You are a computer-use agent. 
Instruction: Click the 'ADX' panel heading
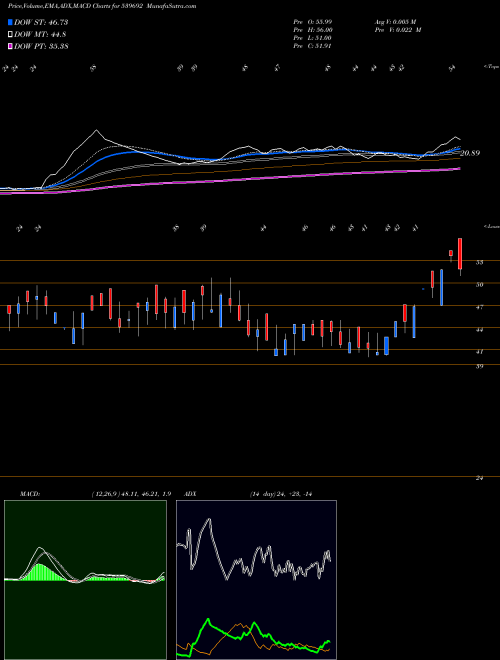191,494
